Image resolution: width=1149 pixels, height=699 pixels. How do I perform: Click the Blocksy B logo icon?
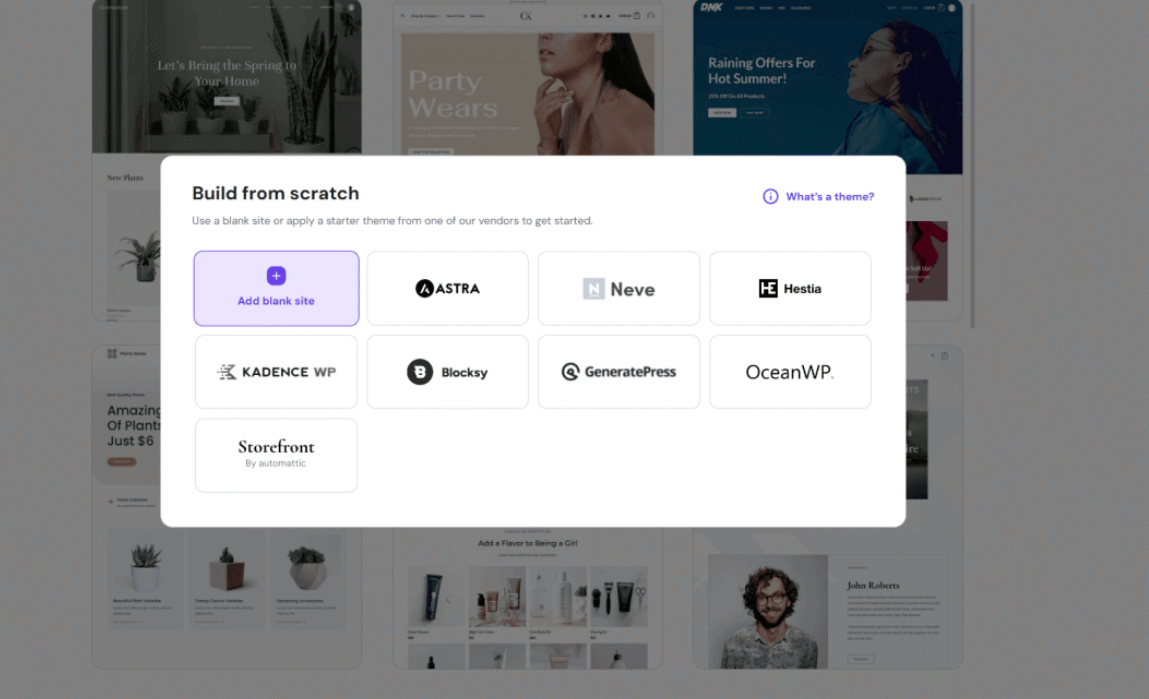coord(420,372)
